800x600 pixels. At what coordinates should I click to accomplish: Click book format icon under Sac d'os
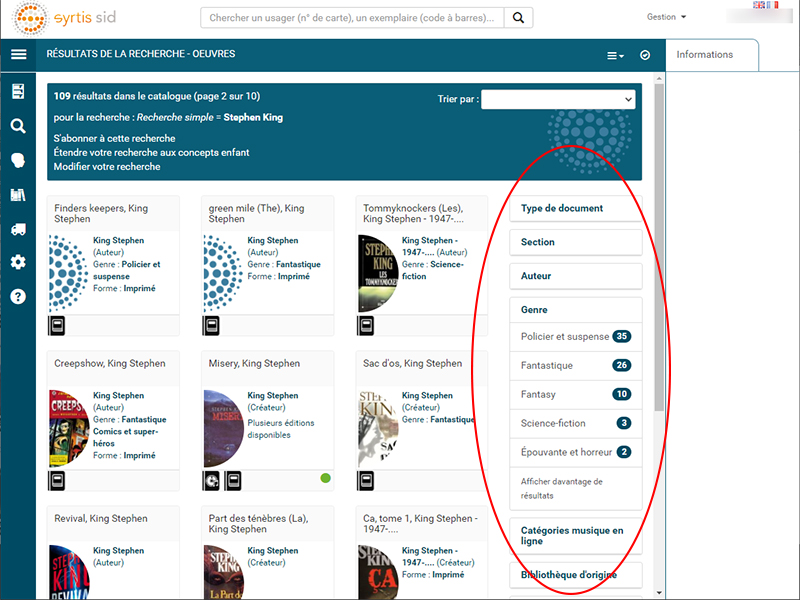point(366,481)
